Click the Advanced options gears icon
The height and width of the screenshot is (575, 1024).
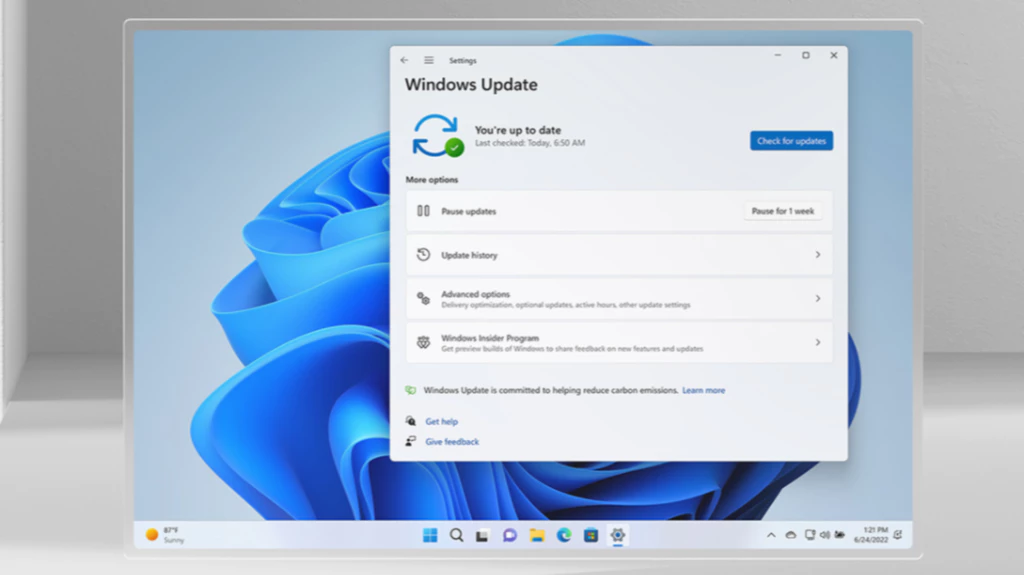pyautogui.click(x=423, y=299)
